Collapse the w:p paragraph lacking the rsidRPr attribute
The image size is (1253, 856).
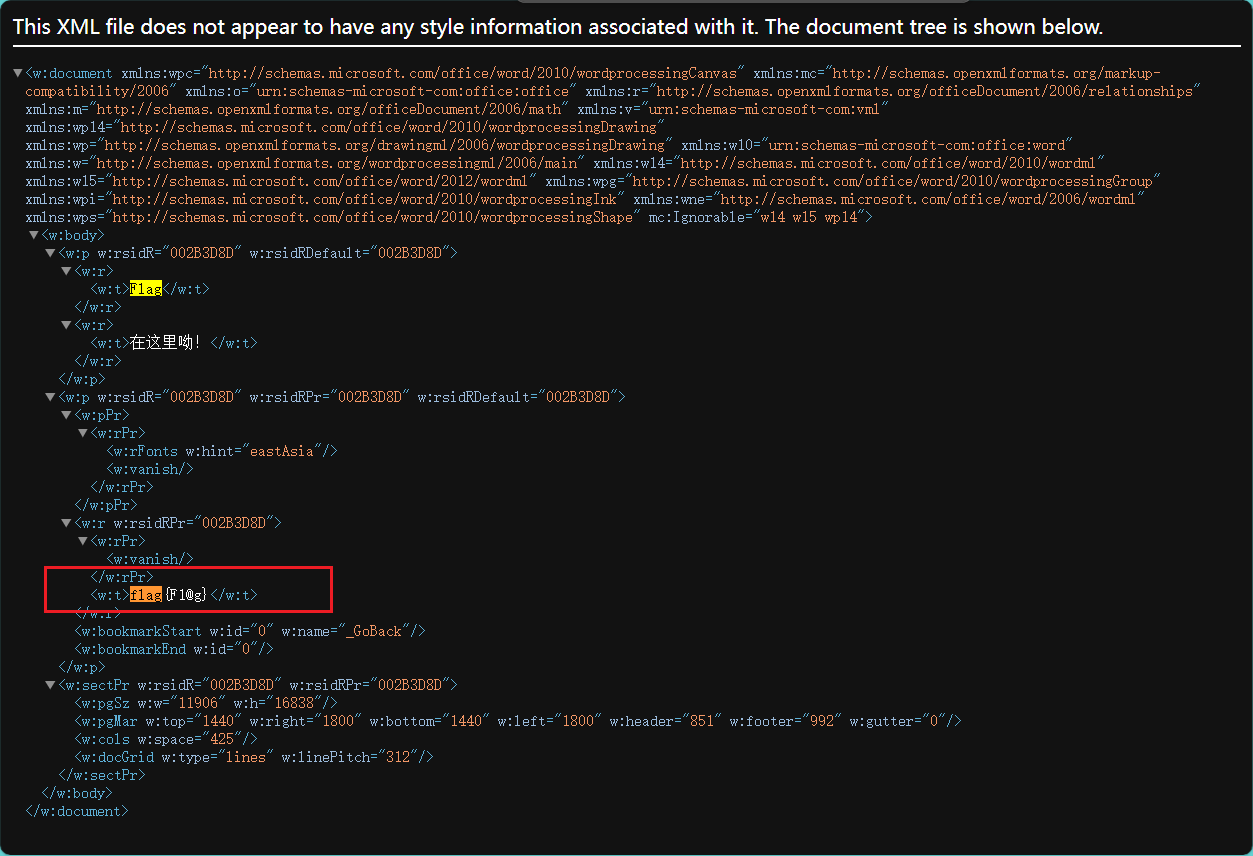[x=50, y=253]
